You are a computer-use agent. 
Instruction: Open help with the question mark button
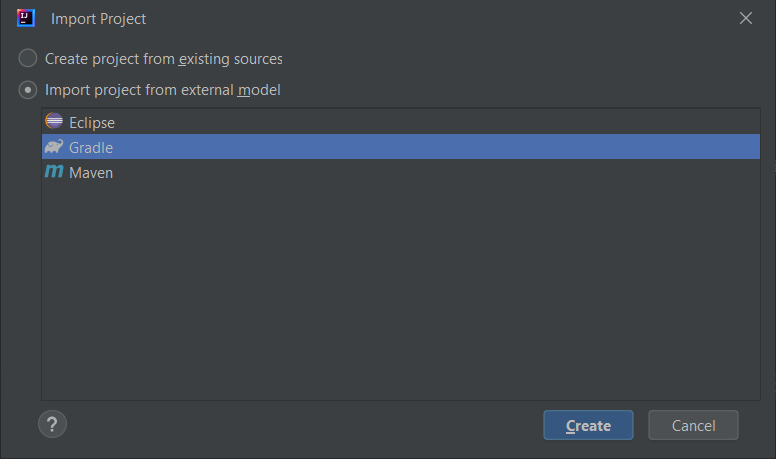52,424
